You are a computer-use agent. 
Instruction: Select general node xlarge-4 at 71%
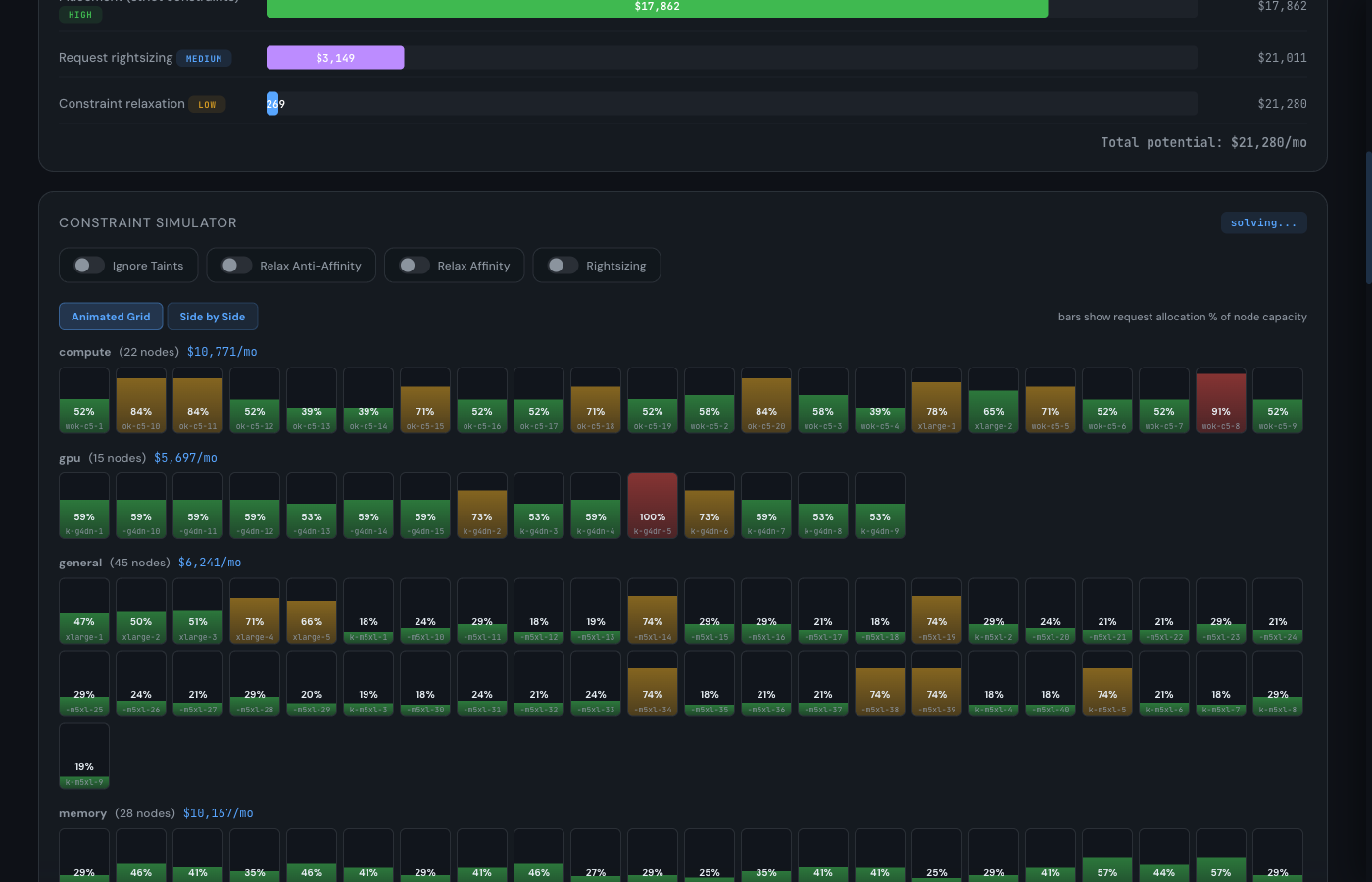(x=255, y=611)
